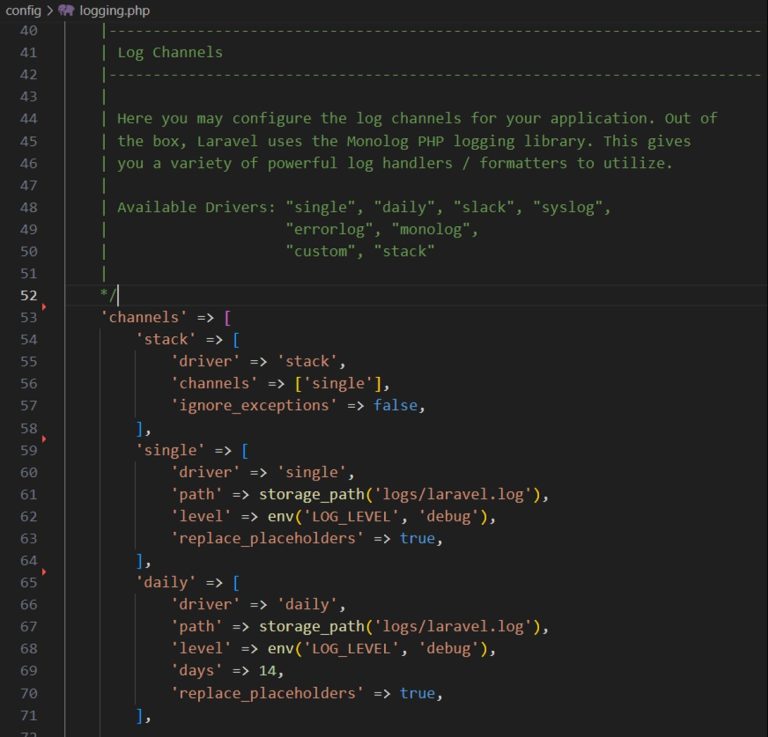
Task: Click line number 53 in gutter
Action: (28, 317)
